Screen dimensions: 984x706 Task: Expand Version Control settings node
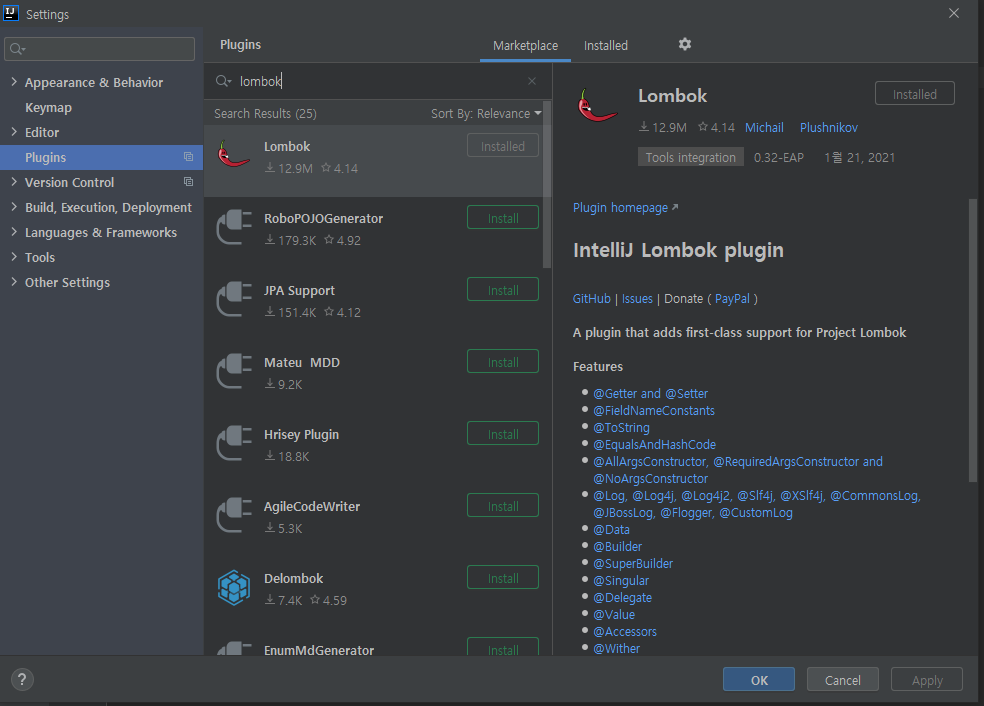[x=14, y=182]
